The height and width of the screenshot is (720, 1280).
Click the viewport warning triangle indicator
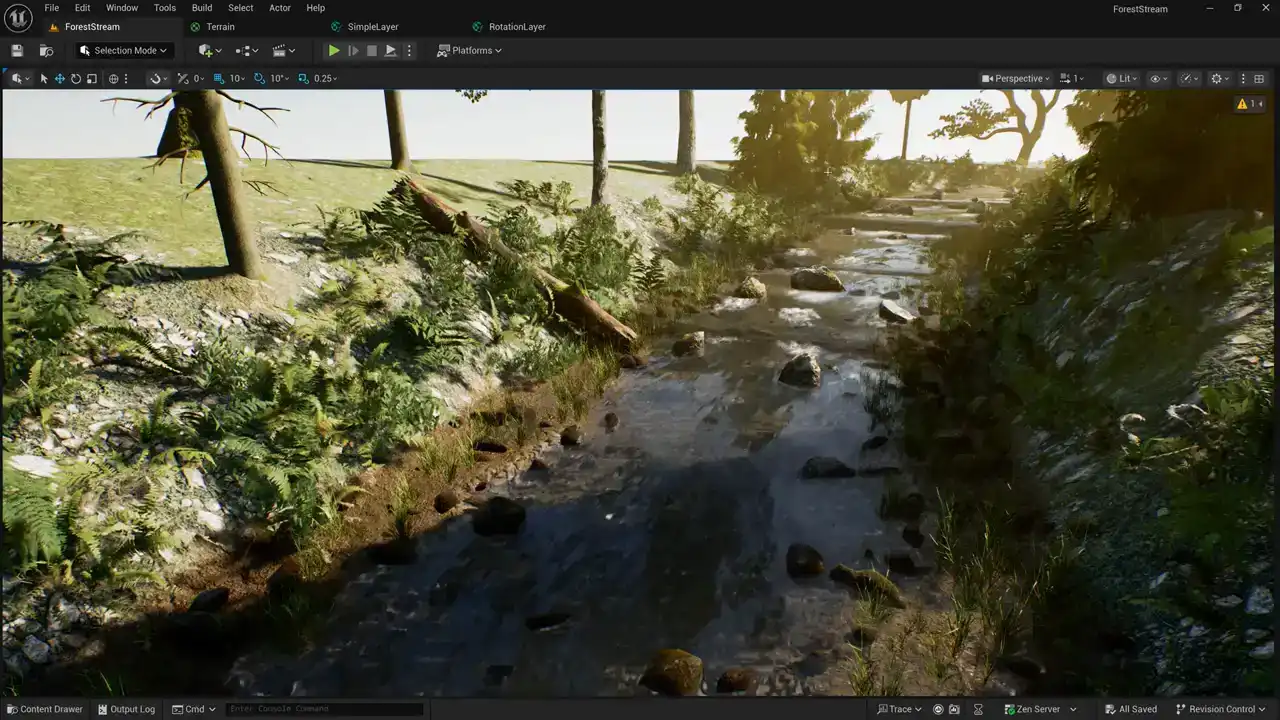click(x=1242, y=103)
